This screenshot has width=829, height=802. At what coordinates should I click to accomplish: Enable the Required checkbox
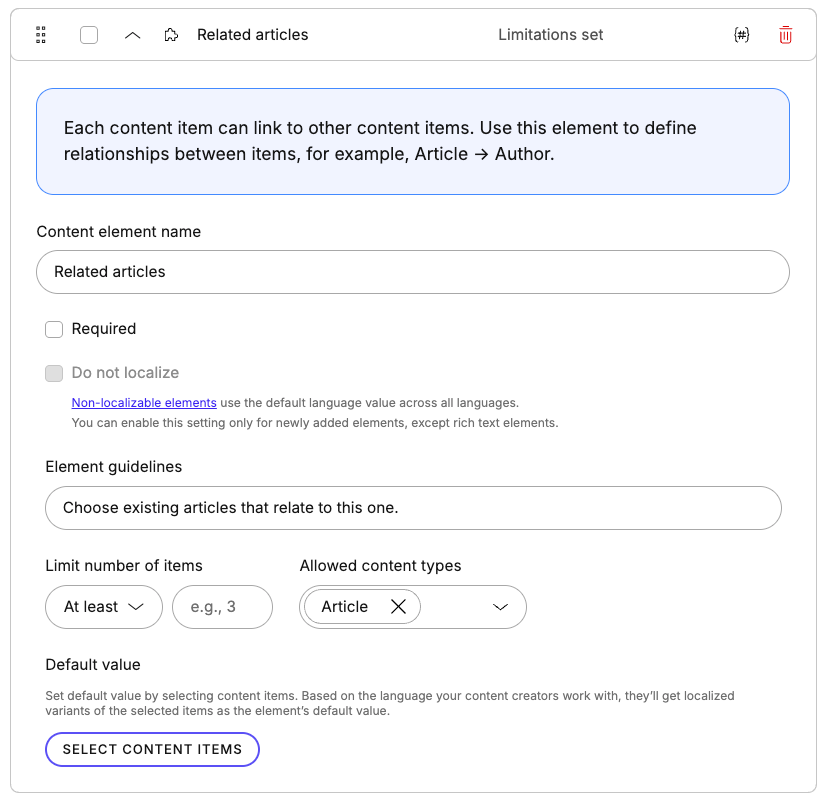click(53, 329)
